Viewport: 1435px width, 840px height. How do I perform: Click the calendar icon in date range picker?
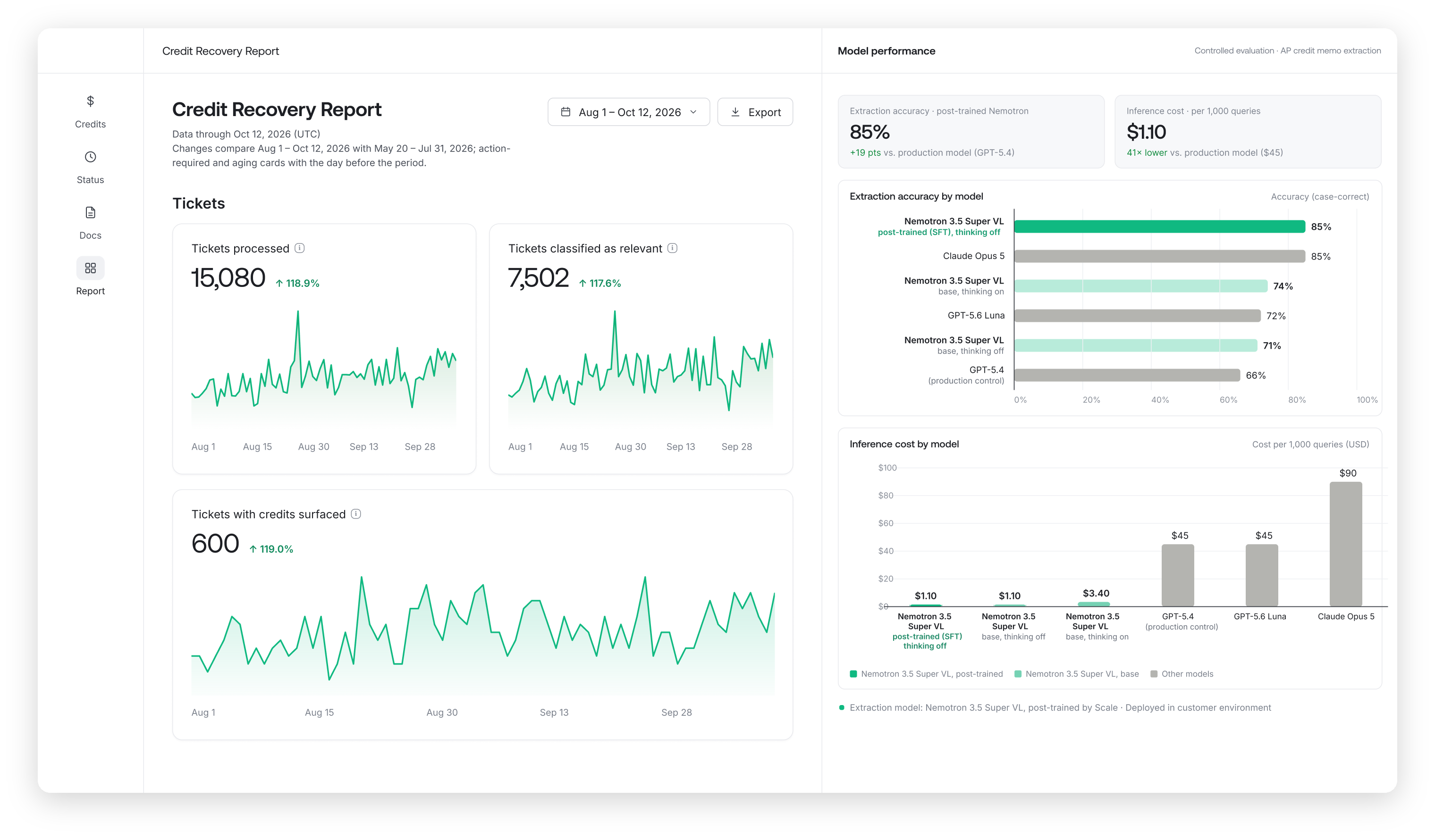(x=566, y=111)
